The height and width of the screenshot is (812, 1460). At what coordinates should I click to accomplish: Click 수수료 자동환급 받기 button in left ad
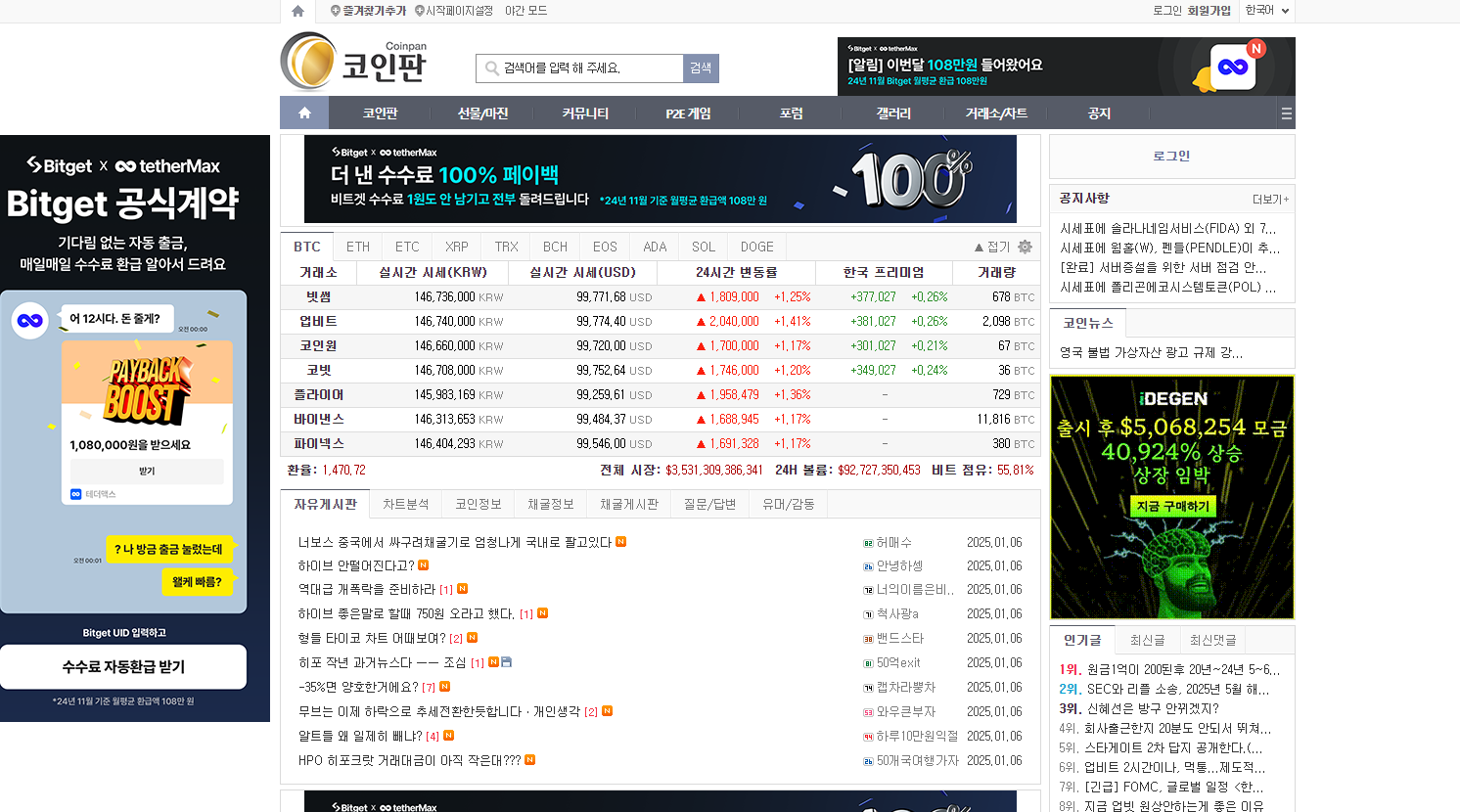[123, 666]
